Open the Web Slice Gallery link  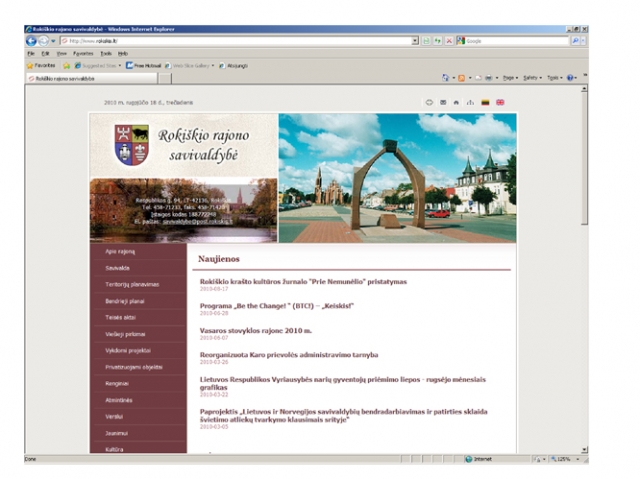[x=190, y=66]
